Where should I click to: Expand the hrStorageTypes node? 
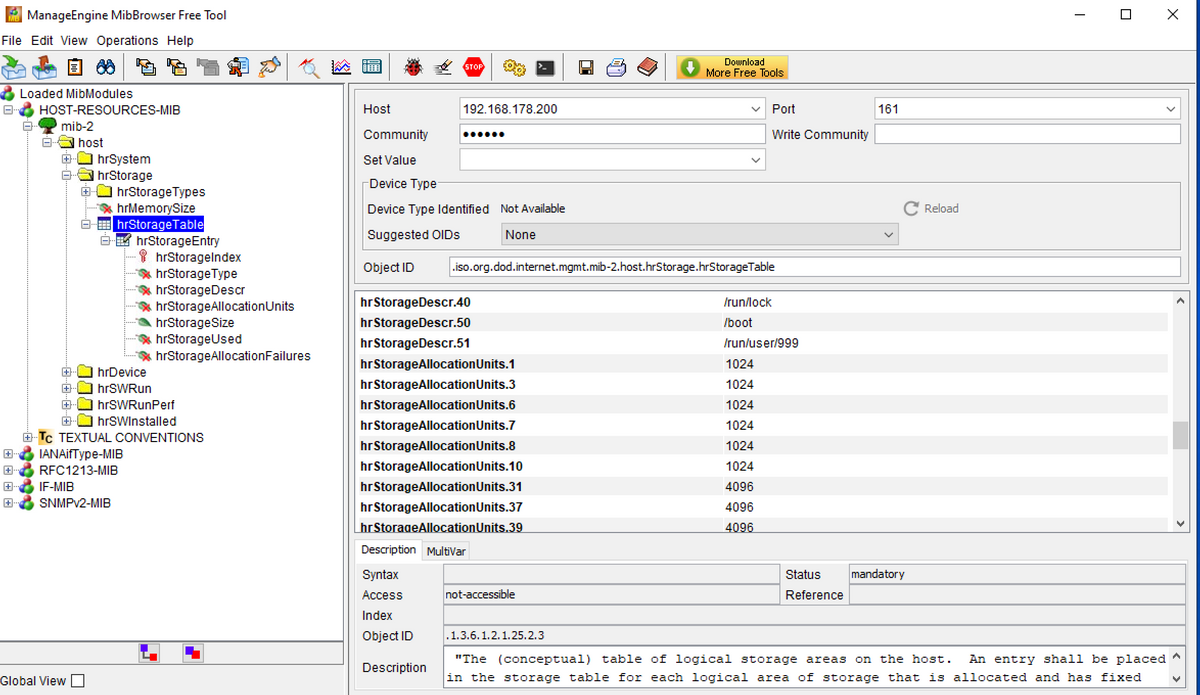click(86, 191)
